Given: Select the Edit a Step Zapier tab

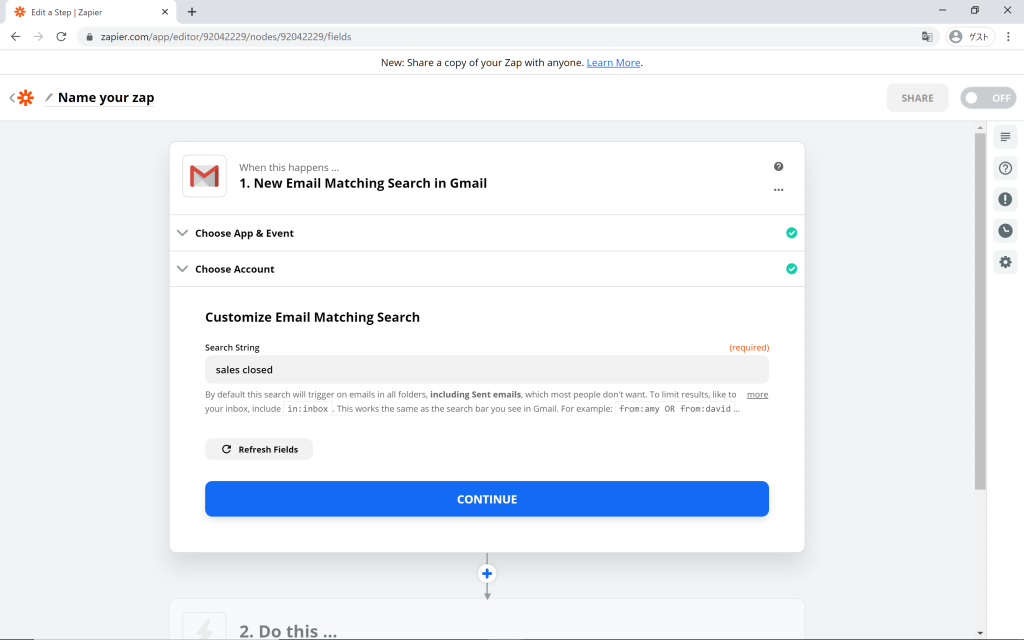Looking at the screenshot, I should 91,12.
